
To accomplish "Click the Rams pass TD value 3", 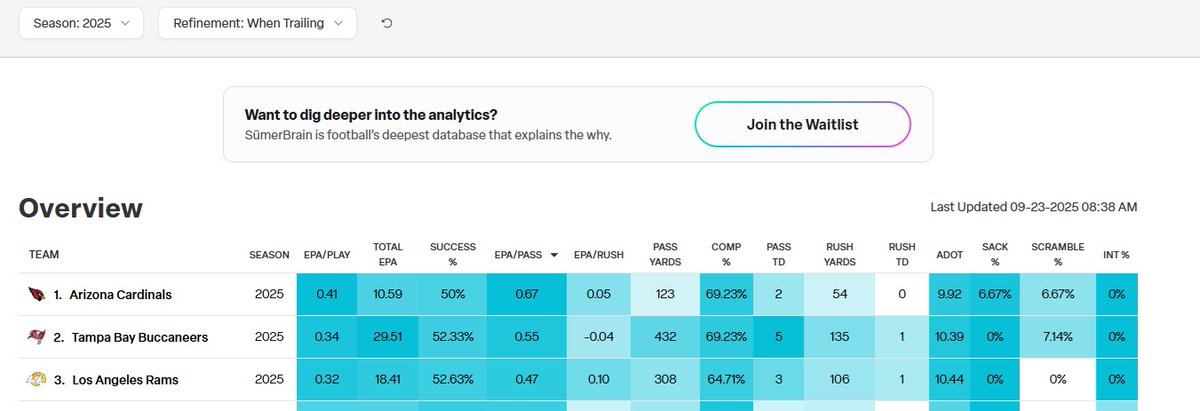I will point(778,380).
